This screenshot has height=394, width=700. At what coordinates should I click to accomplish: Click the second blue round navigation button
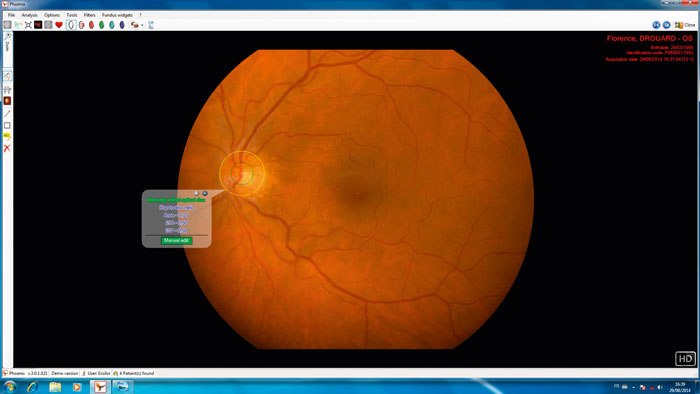(667, 25)
